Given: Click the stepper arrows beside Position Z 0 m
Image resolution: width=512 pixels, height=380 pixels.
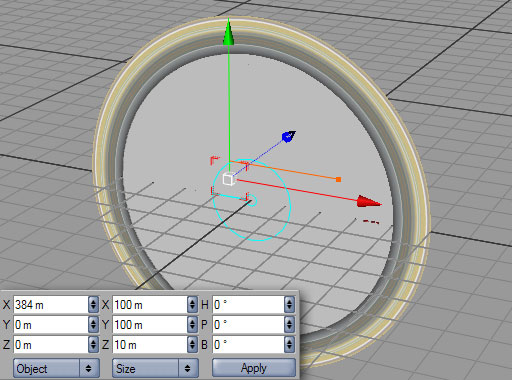Looking at the screenshot, I should [93, 344].
